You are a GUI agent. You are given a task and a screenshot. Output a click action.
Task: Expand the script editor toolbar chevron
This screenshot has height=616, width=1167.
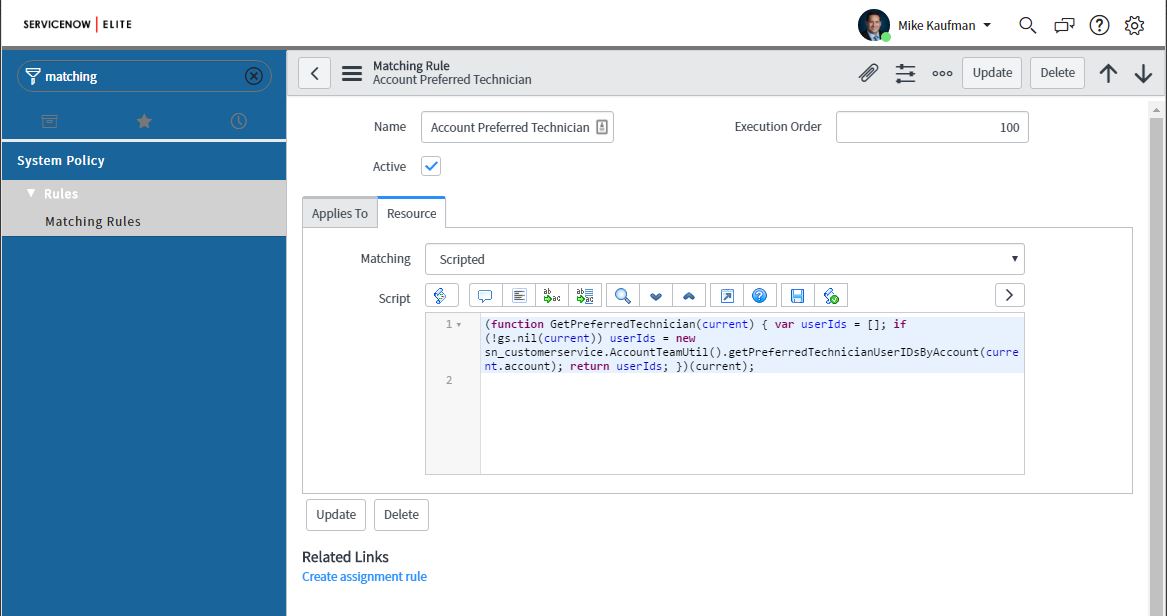tap(1008, 294)
